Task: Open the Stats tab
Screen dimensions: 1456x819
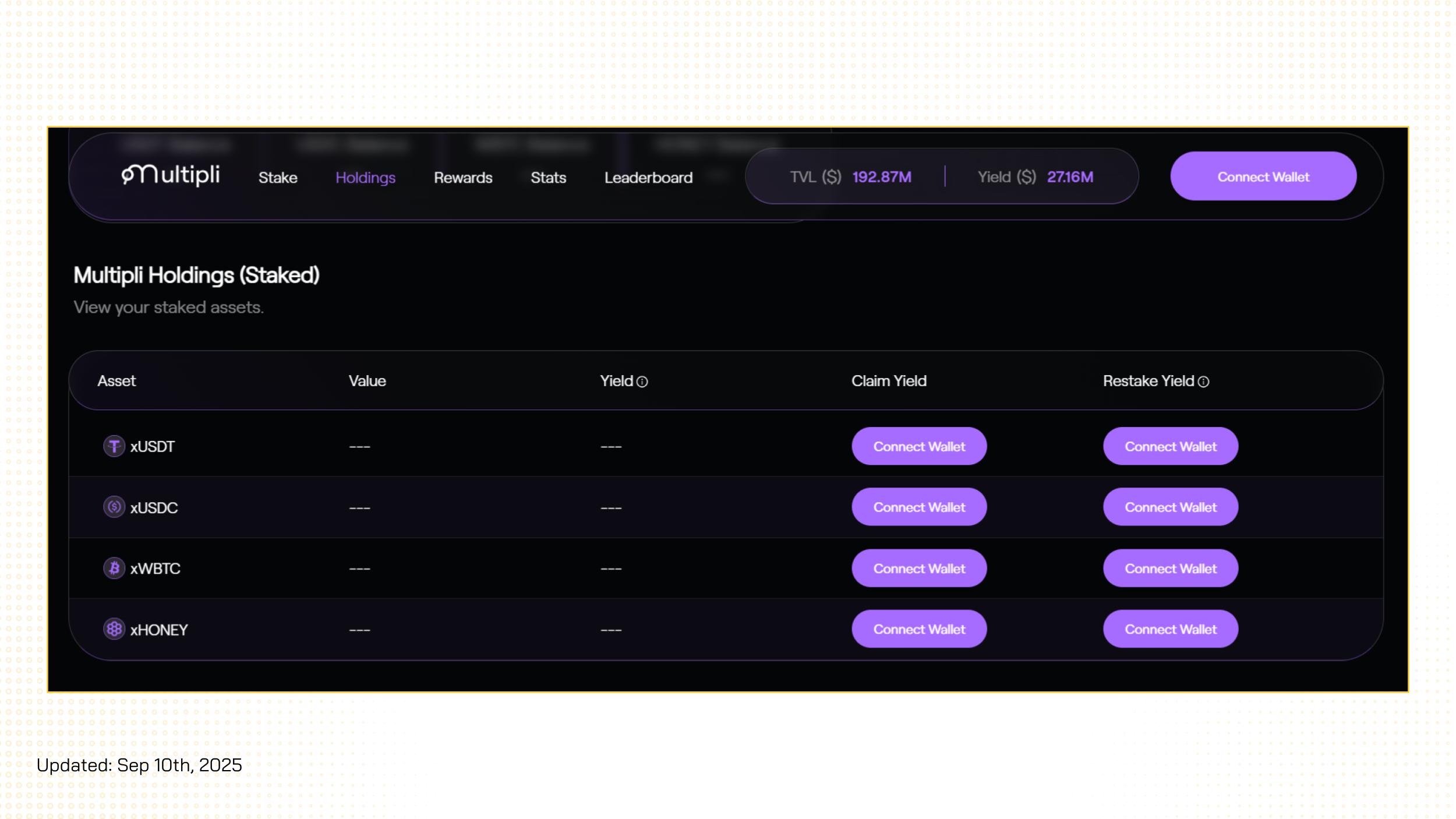Action: [548, 178]
